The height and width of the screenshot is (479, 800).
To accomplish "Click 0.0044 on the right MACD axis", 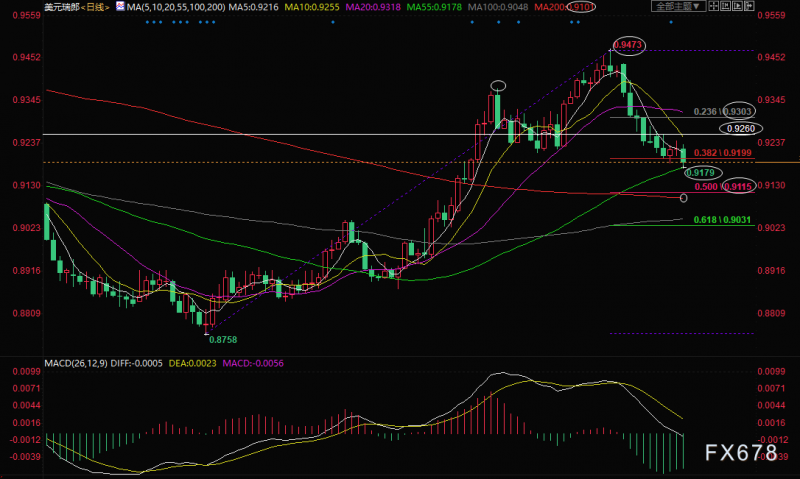I will click(771, 405).
